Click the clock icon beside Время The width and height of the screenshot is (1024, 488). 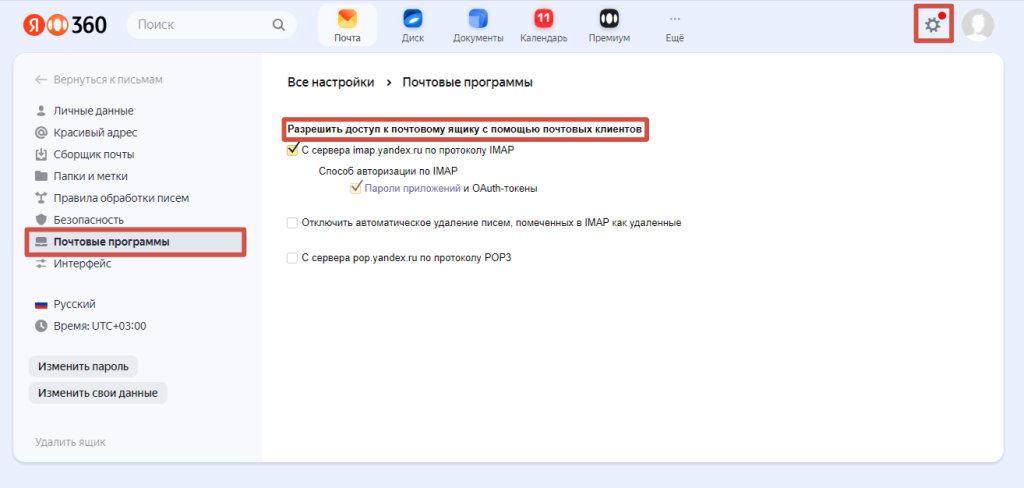click(x=41, y=325)
